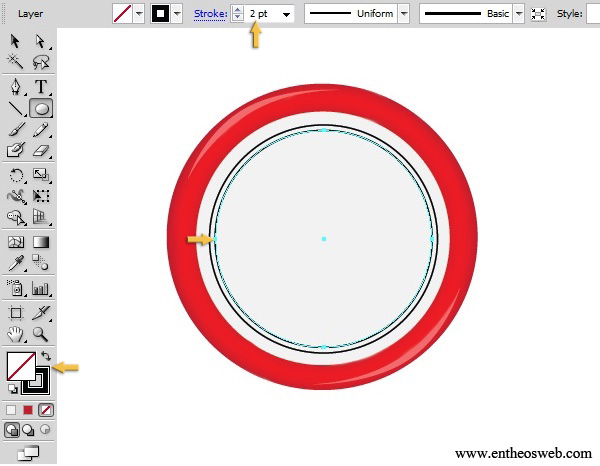Select the Eraser tool
The image size is (600, 466).
(41, 150)
